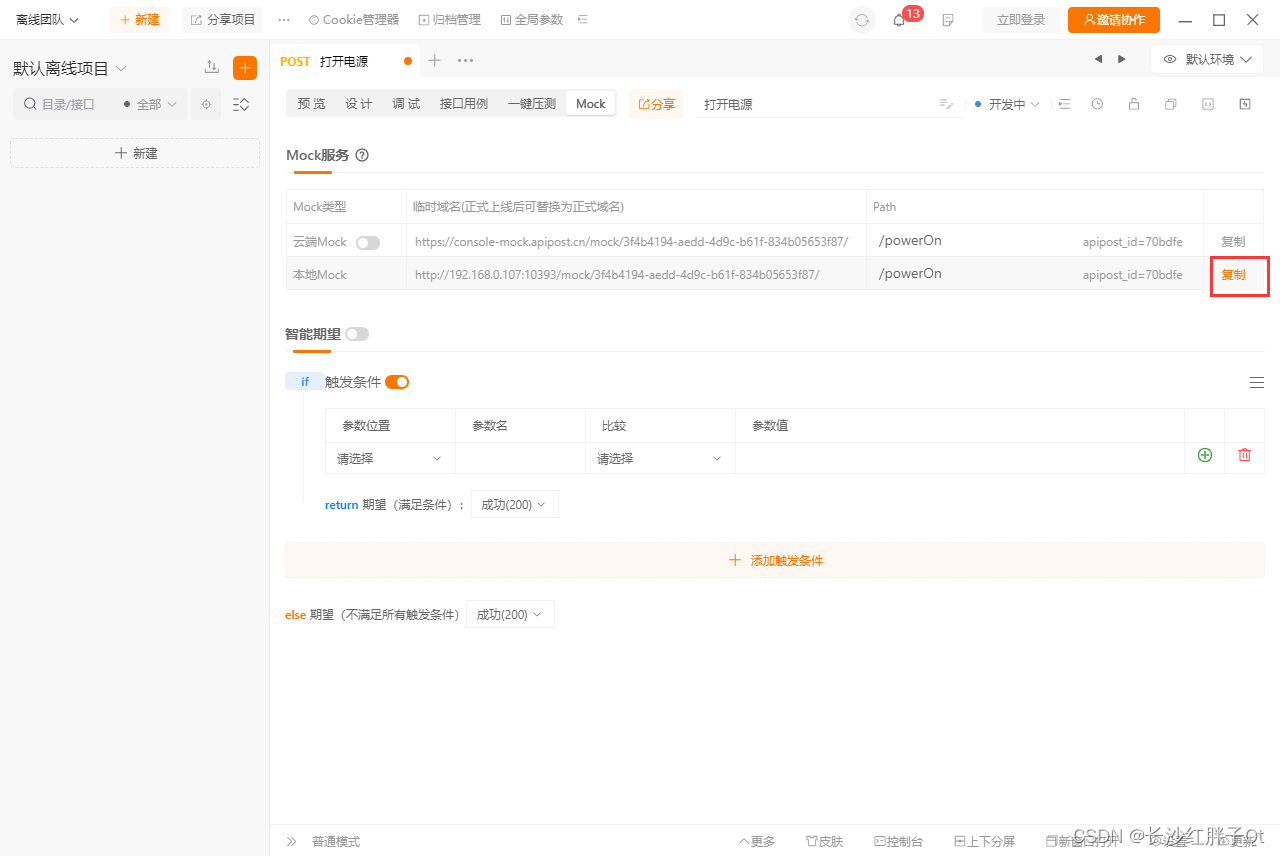
Task: Click the orange 分享 button
Action: coord(656,104)
